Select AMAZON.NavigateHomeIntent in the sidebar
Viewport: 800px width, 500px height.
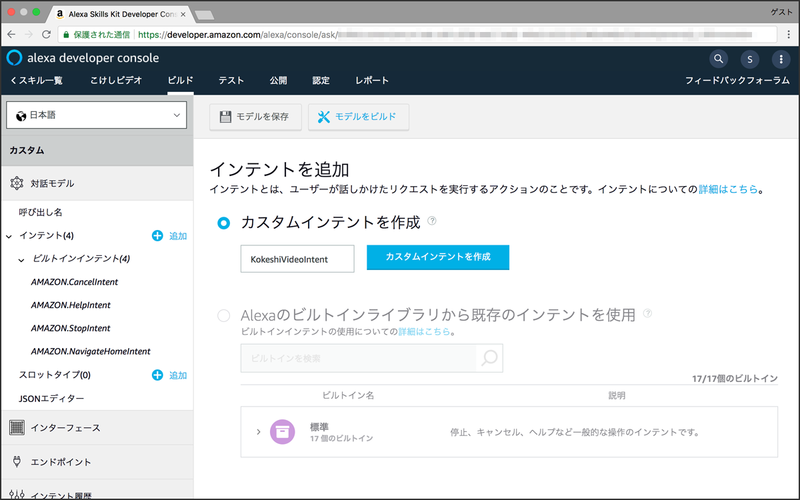click(91, 352)
